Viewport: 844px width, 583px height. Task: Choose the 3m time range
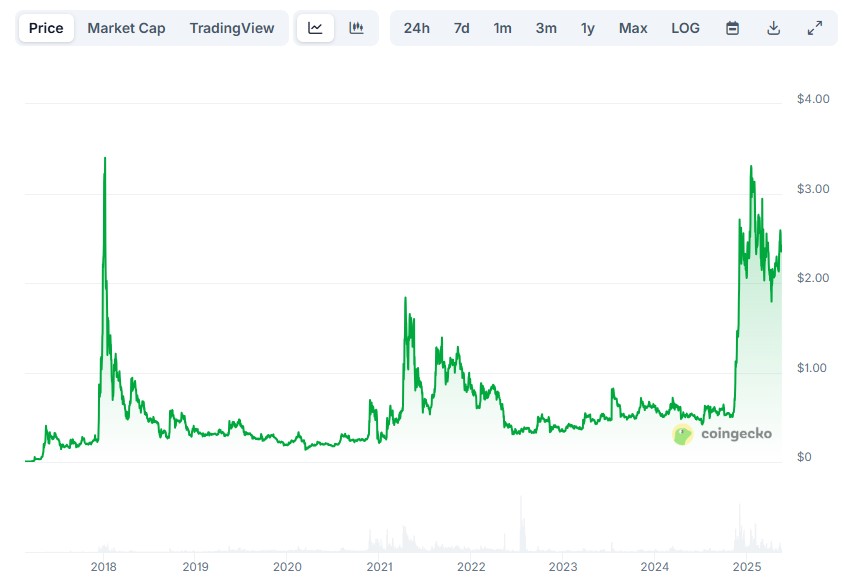pyautogui.click(x=546, y=28)
